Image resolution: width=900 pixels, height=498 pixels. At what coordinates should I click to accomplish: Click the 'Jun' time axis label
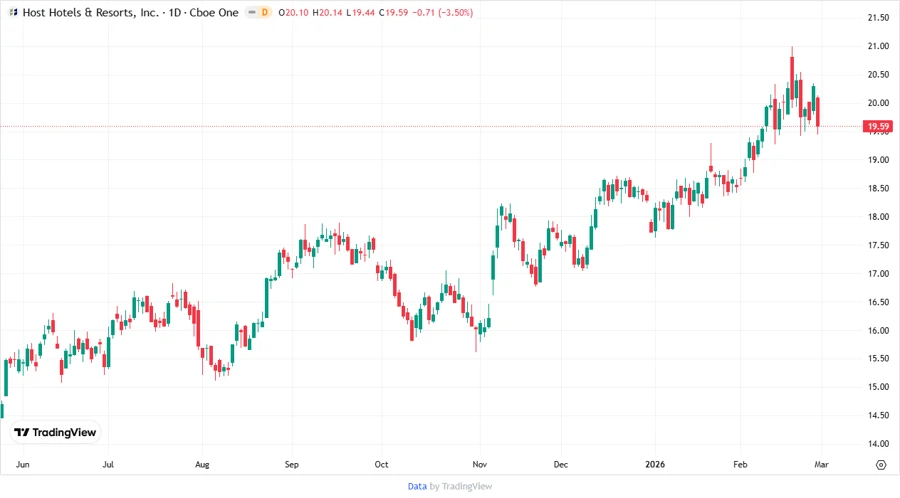click(x=22, y=464)
